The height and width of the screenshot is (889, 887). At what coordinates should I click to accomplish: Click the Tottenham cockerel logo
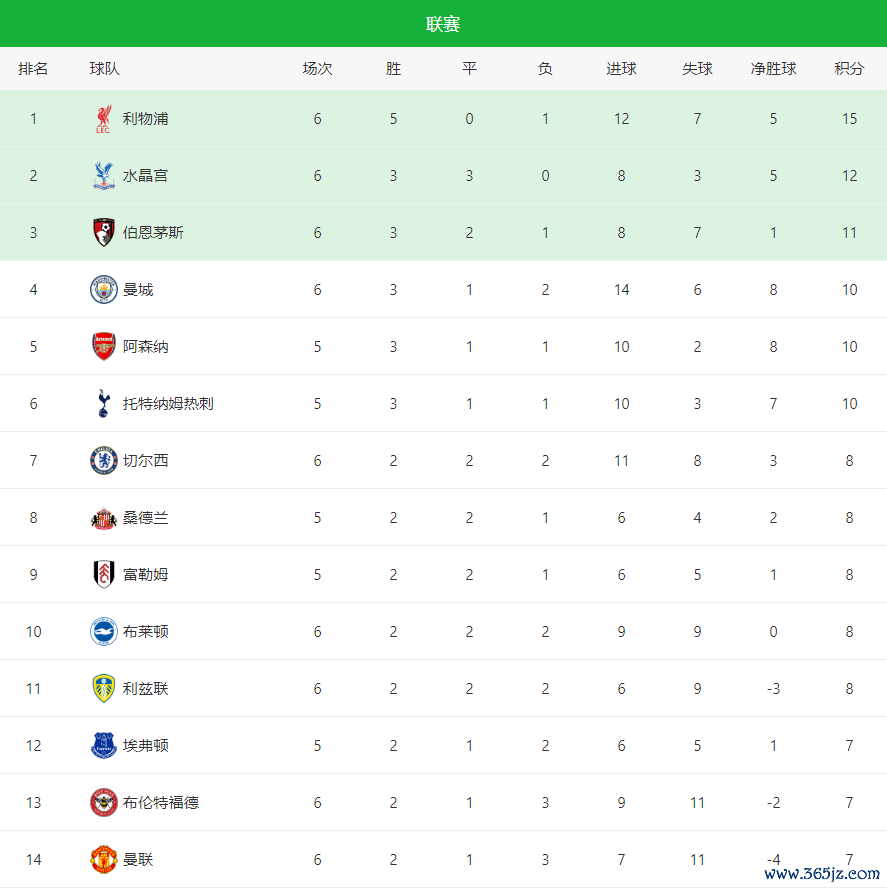[103, 404]
